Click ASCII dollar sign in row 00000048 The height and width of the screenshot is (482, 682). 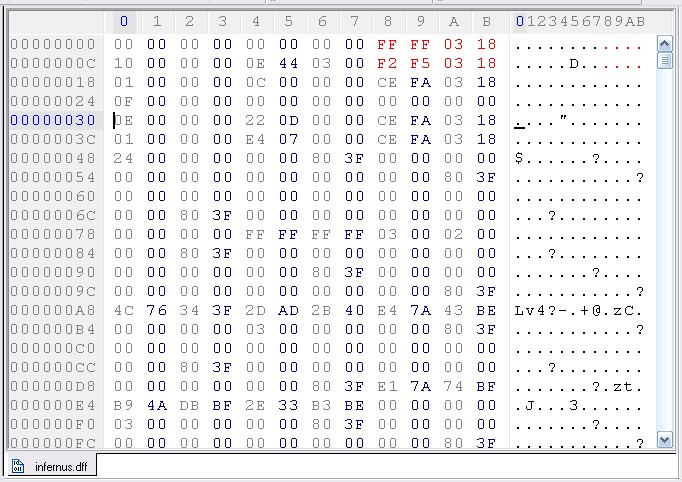click(x=519, y=158)
